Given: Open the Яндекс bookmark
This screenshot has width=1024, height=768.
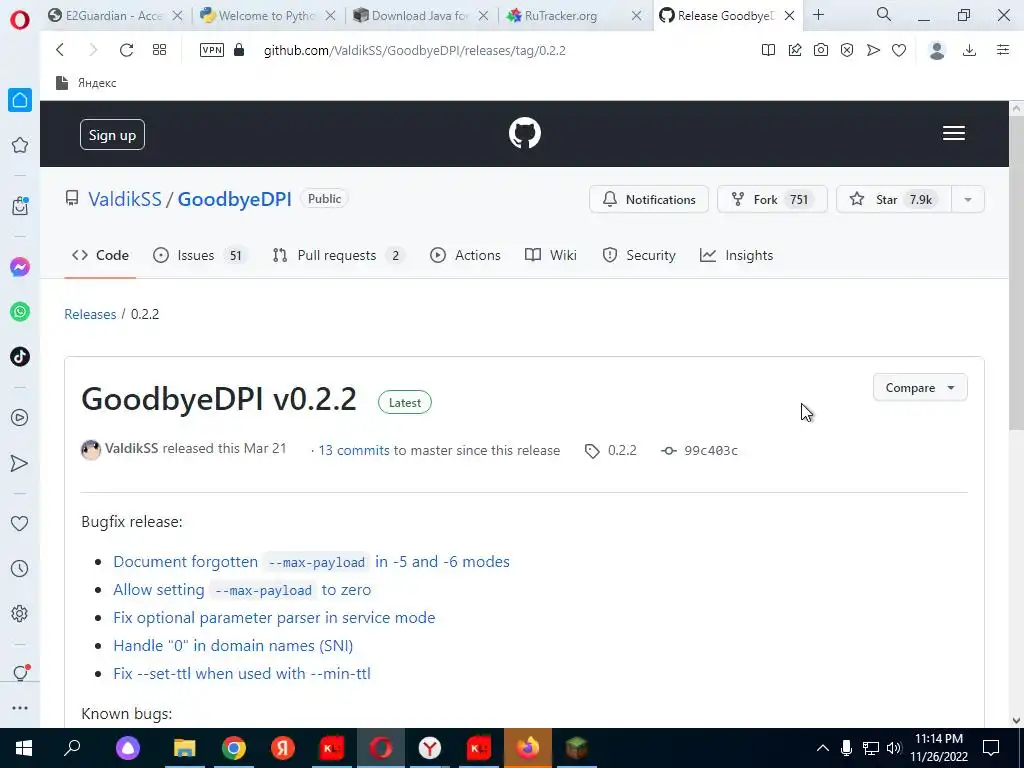Looking at the screenshot, I should [x=86, y=83].
